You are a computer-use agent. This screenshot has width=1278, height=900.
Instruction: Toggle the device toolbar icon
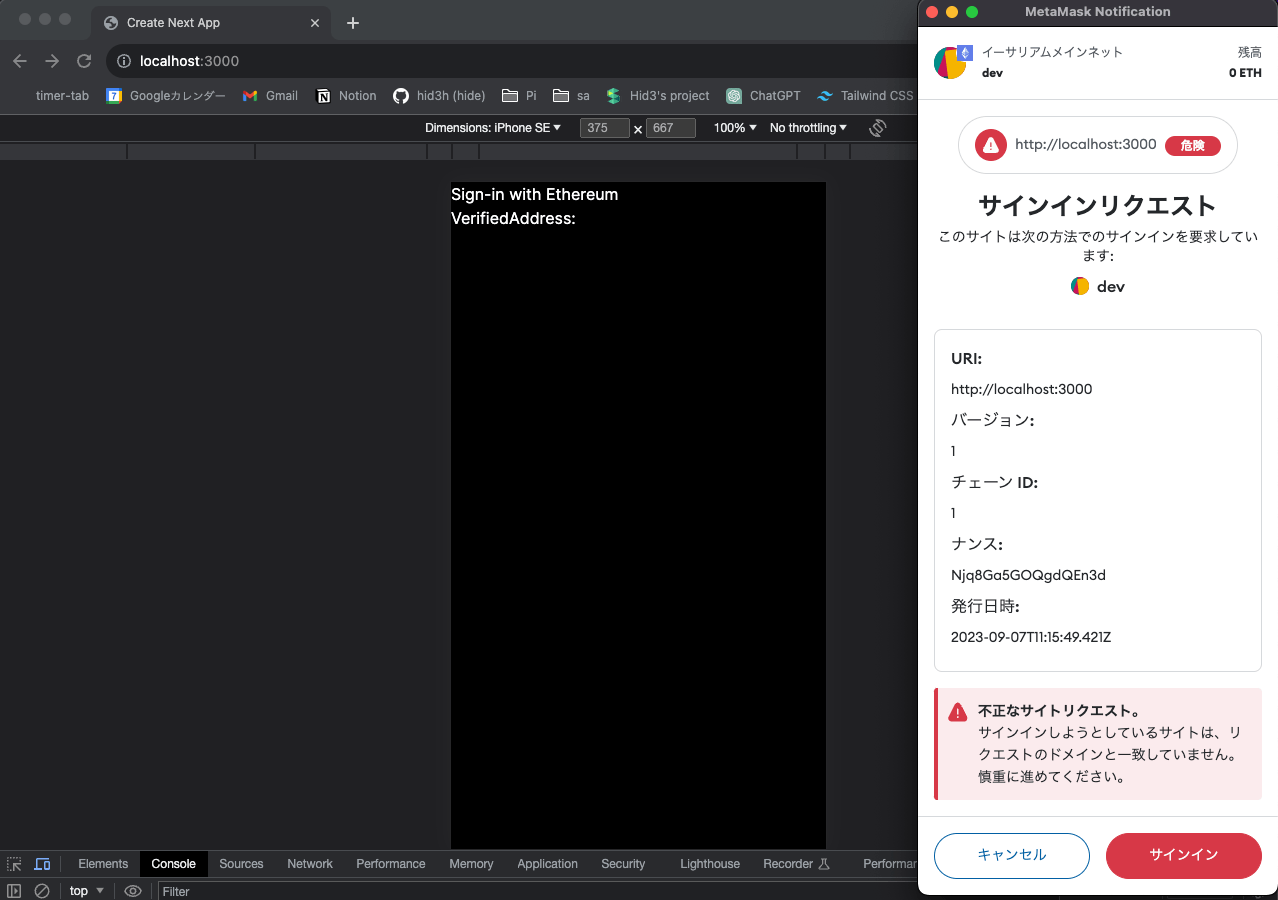pos(42,864)
